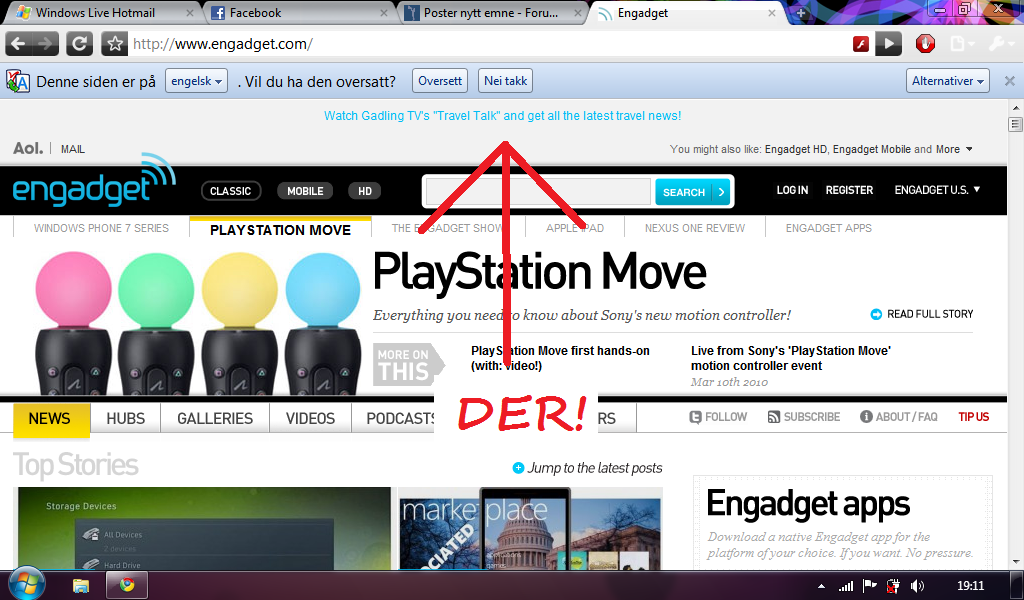Image resolution: width=1024 pixels, height=600 pixels.
Task: Show hidden system tray icons
Action: (821, 586)
